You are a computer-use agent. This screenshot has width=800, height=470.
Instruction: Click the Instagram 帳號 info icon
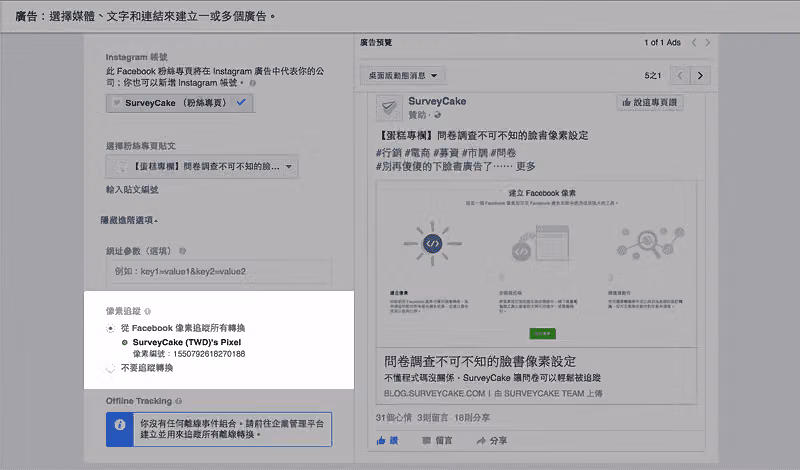click(253, 83)
